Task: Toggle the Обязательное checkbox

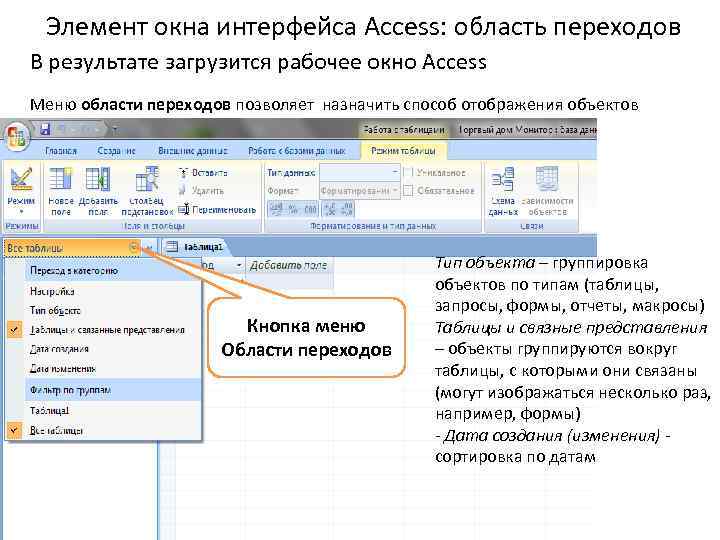Action: click(x=408, y=190)
